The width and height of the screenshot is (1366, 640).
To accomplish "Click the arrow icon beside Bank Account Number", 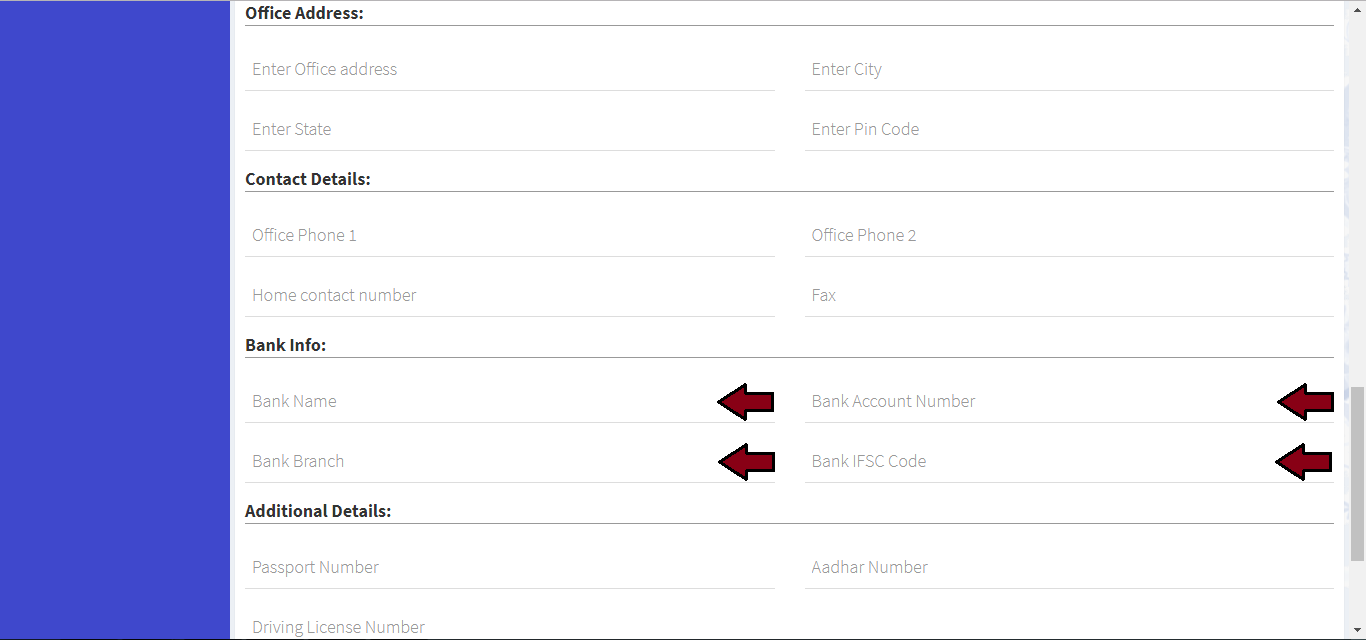I will pyautogui.click(x=1306, y=402).
